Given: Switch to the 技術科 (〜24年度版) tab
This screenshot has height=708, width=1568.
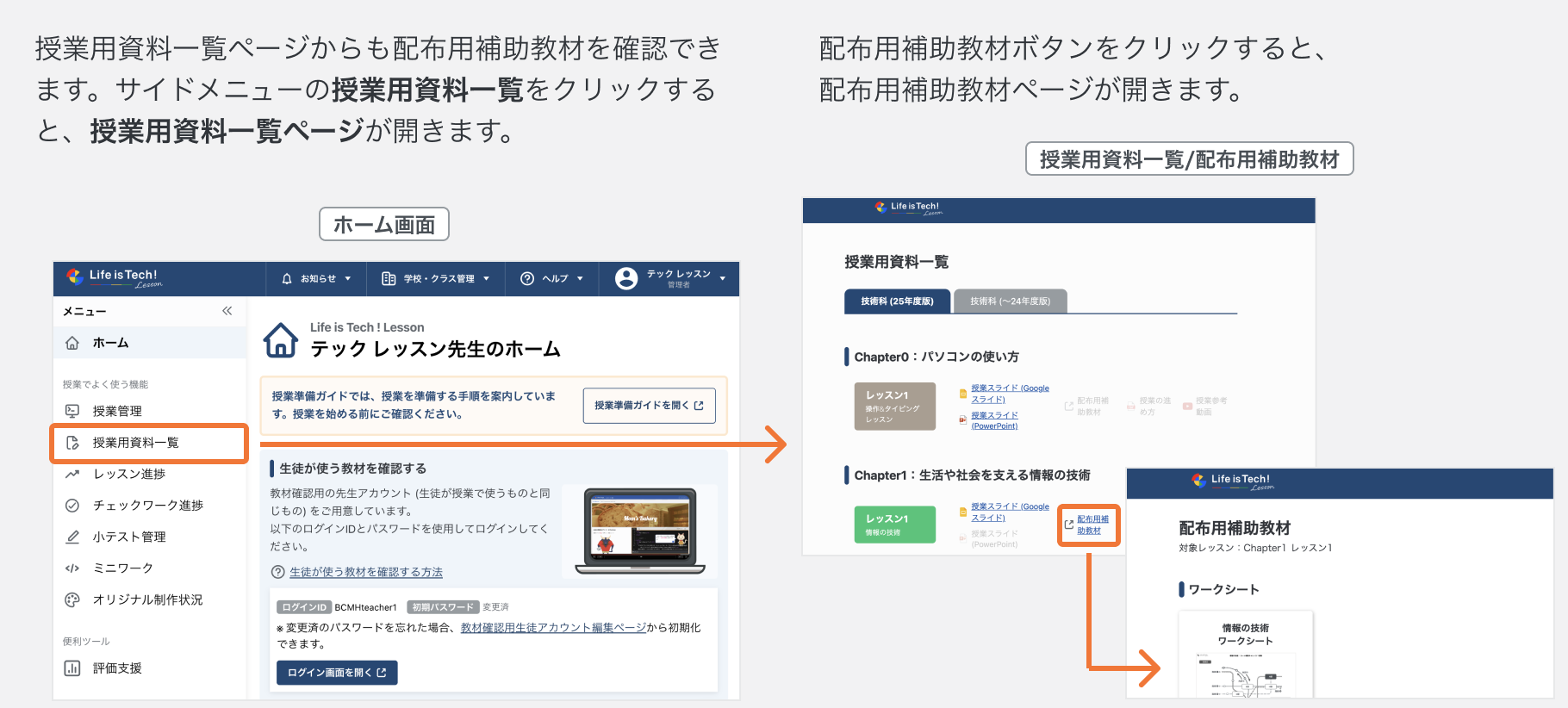Looking at the screenshot, I should (1011, 301).
